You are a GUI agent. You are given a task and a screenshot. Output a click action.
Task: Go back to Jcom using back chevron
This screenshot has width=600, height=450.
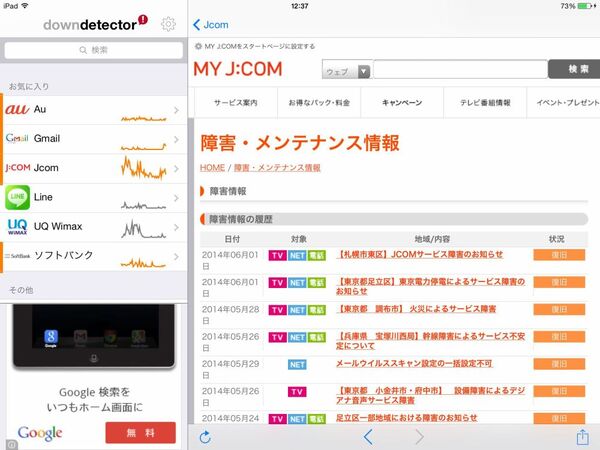coord(211,25)
